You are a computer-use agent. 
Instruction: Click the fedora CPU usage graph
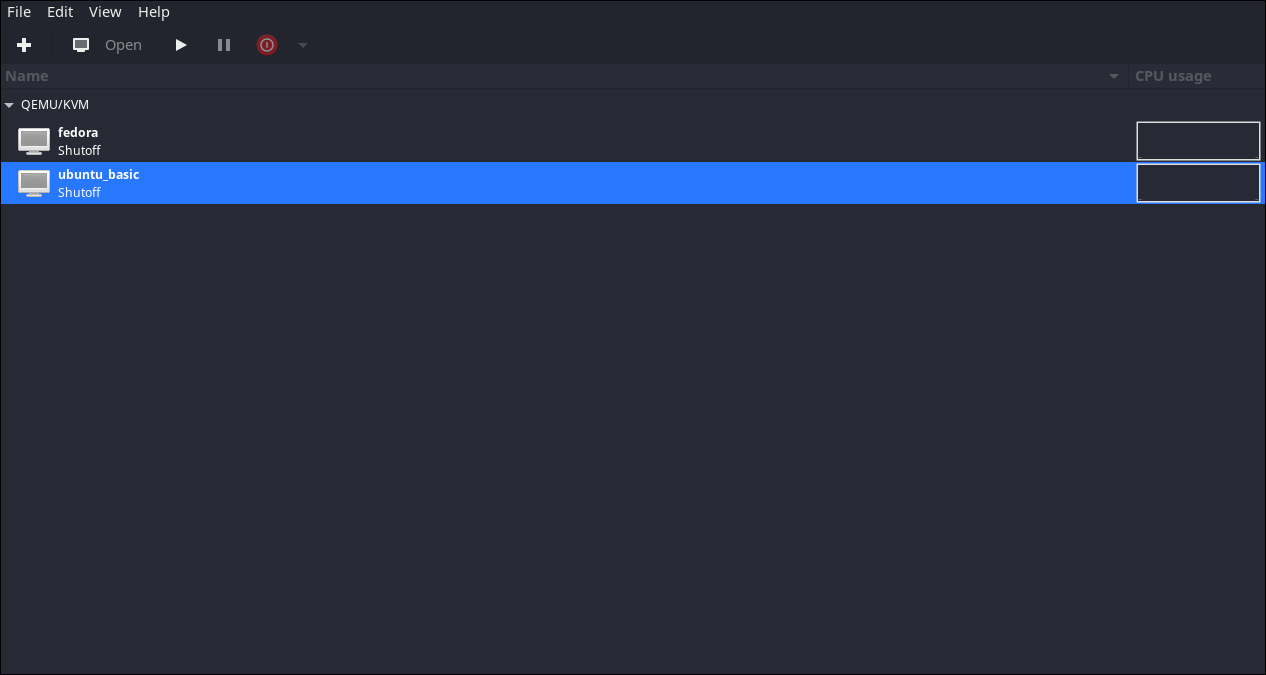(1198, 141)
